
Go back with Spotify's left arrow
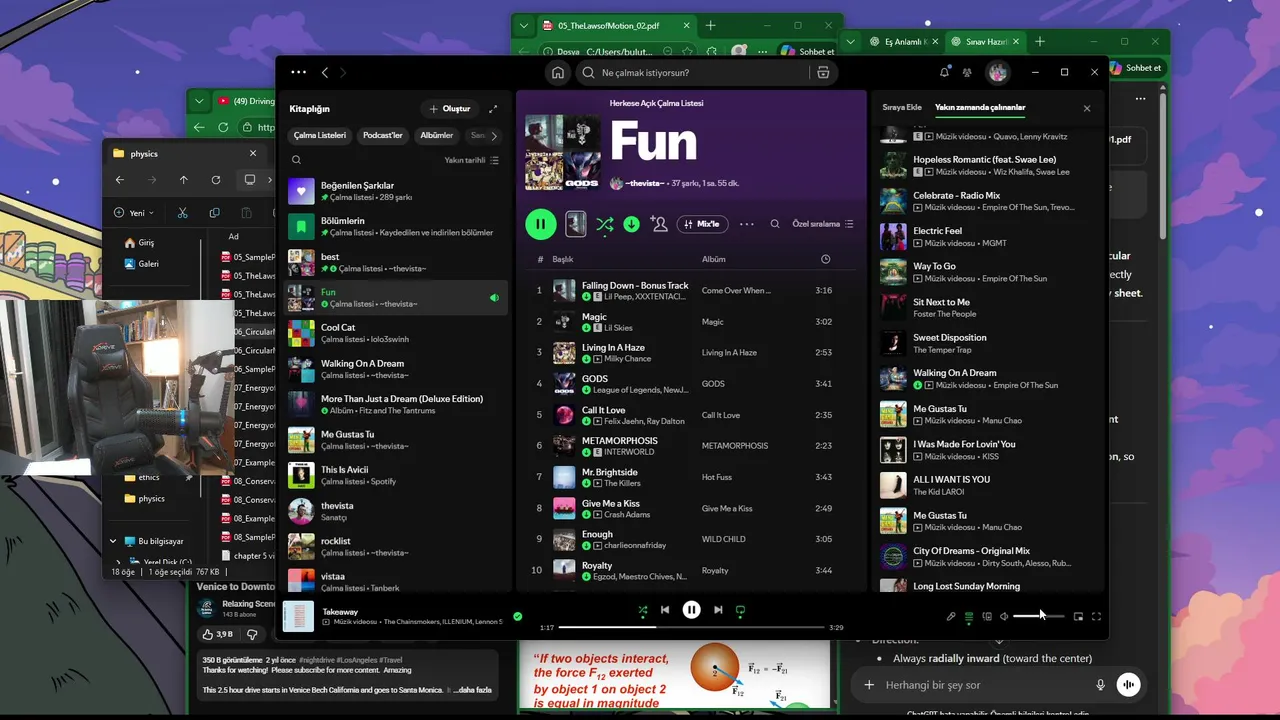[325, 72]
